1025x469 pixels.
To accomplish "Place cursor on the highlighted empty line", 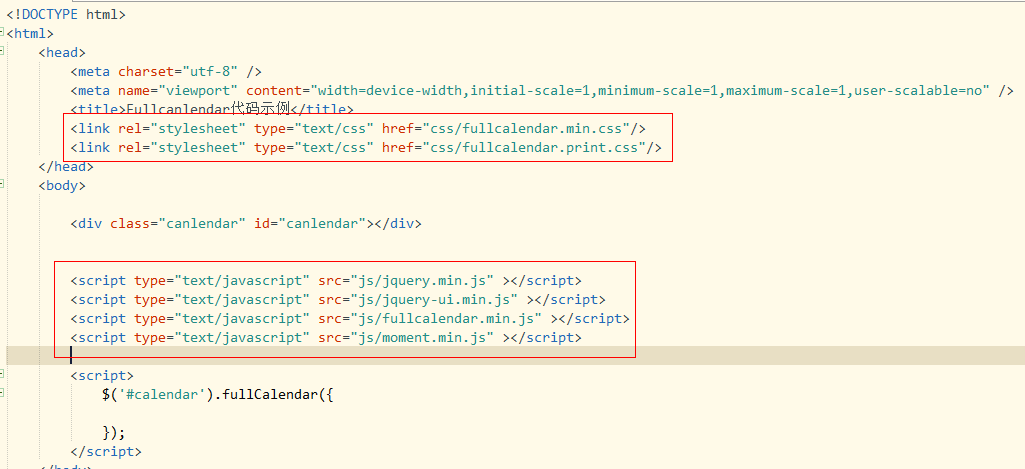I will click(515, 355).
